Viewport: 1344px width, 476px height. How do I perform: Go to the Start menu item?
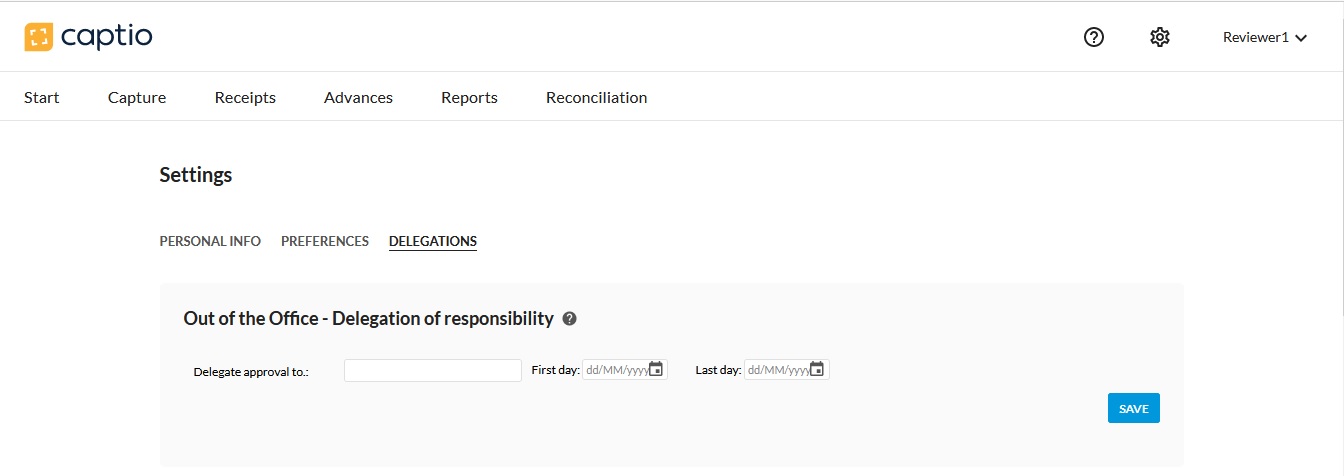(42, 98)
